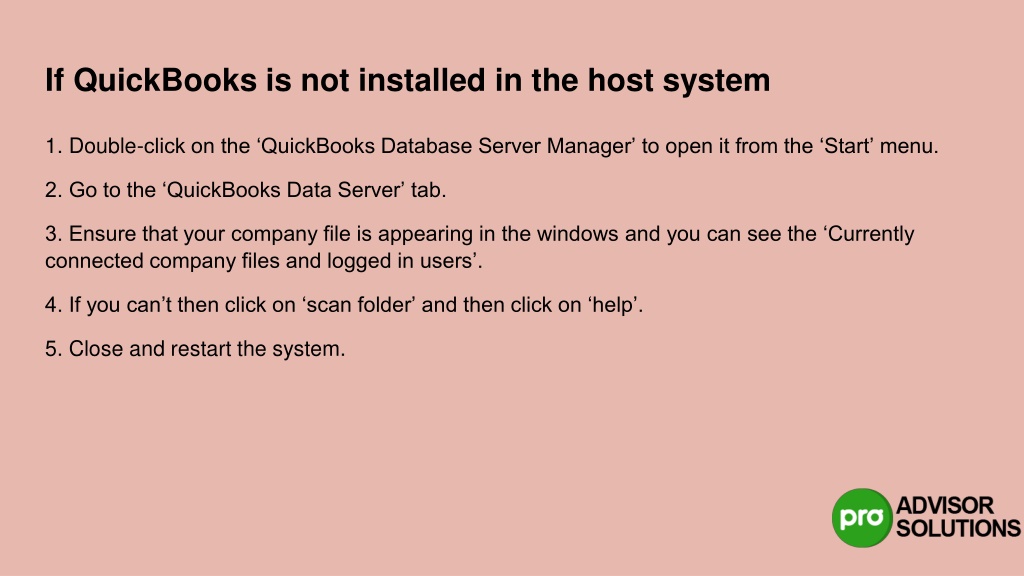Screen dimensions: 1024x576
Task: Click the slide heading about host system
Action: (408, 80)
